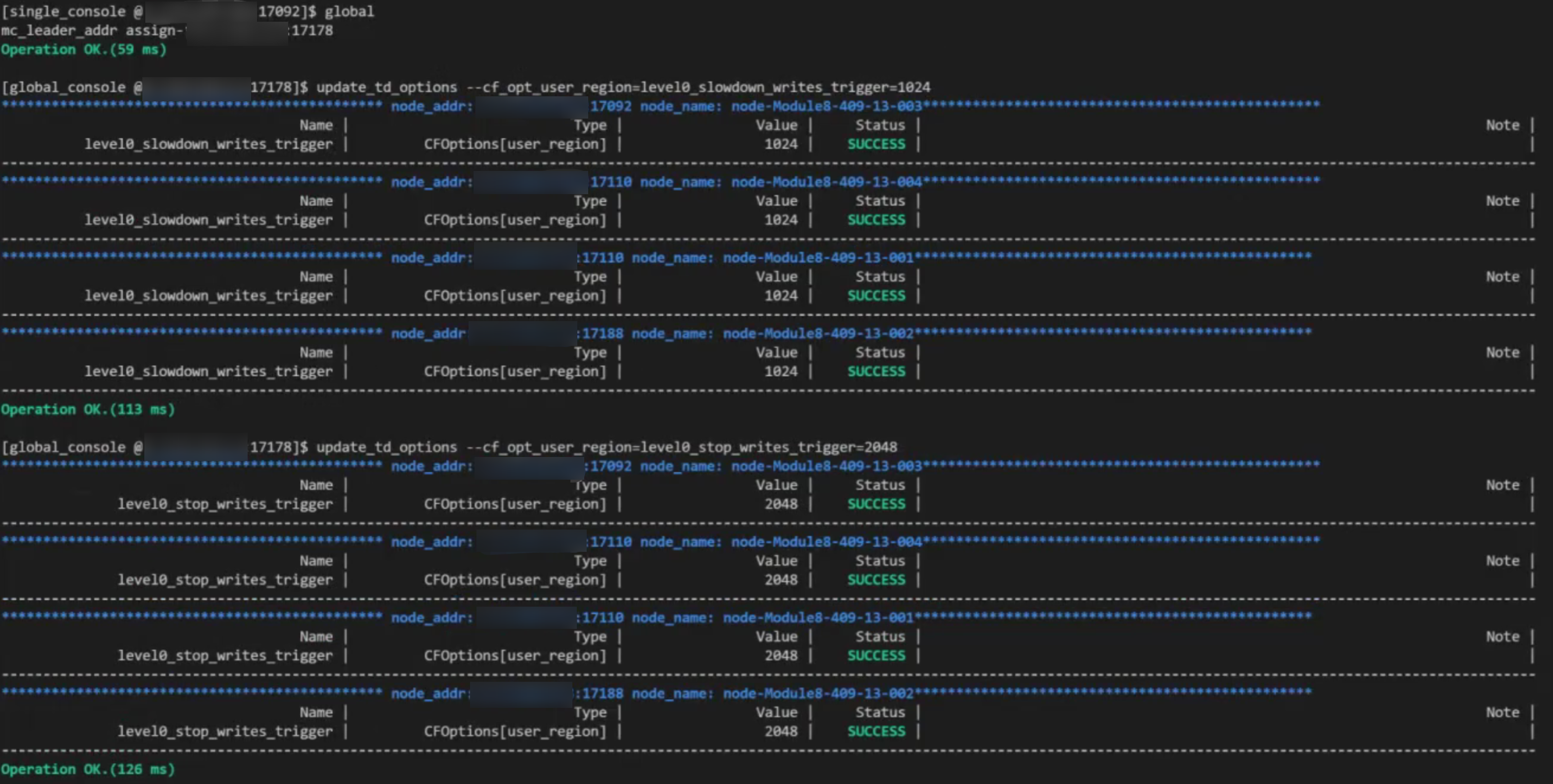Click the mc_leader_addr text
Image resolution: width=1553 pixels, height=784 pixels.
coord(59,30)
